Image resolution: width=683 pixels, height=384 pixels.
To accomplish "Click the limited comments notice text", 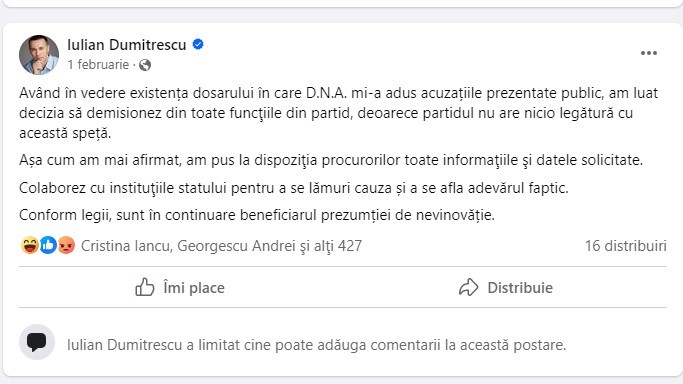I will tap(316, 345).
